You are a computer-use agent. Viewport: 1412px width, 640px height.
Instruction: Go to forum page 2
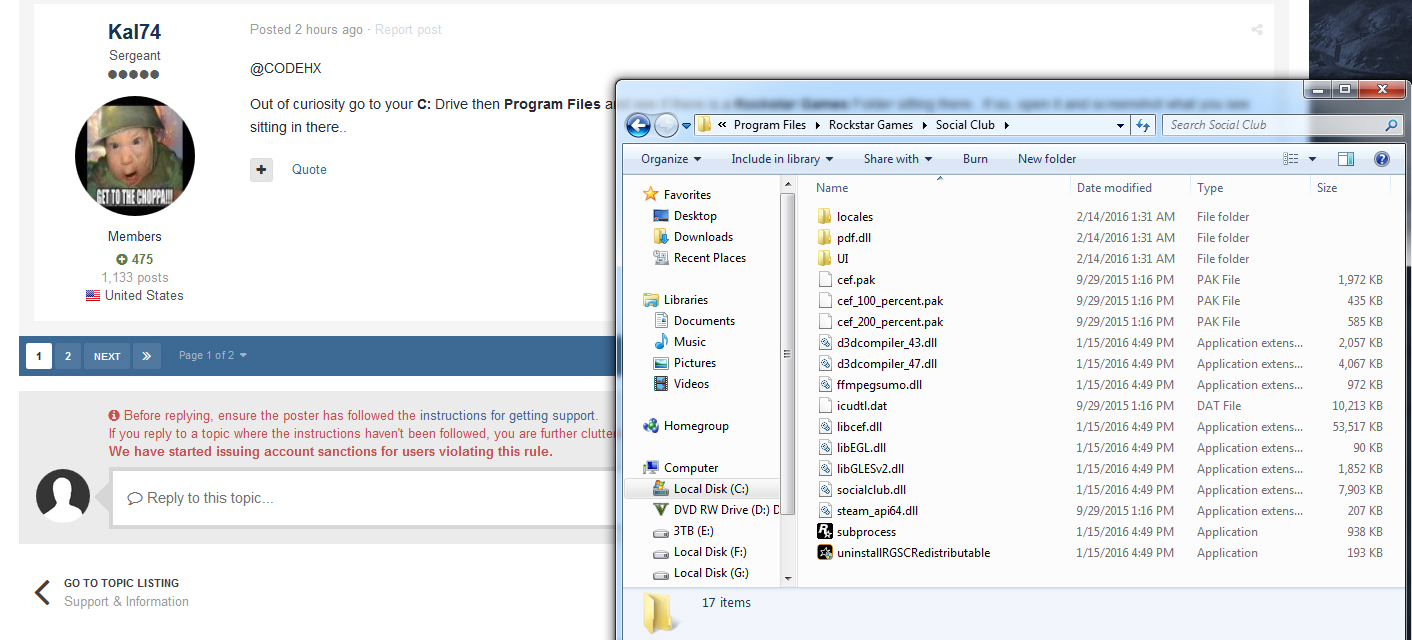[x=67, y=356]
